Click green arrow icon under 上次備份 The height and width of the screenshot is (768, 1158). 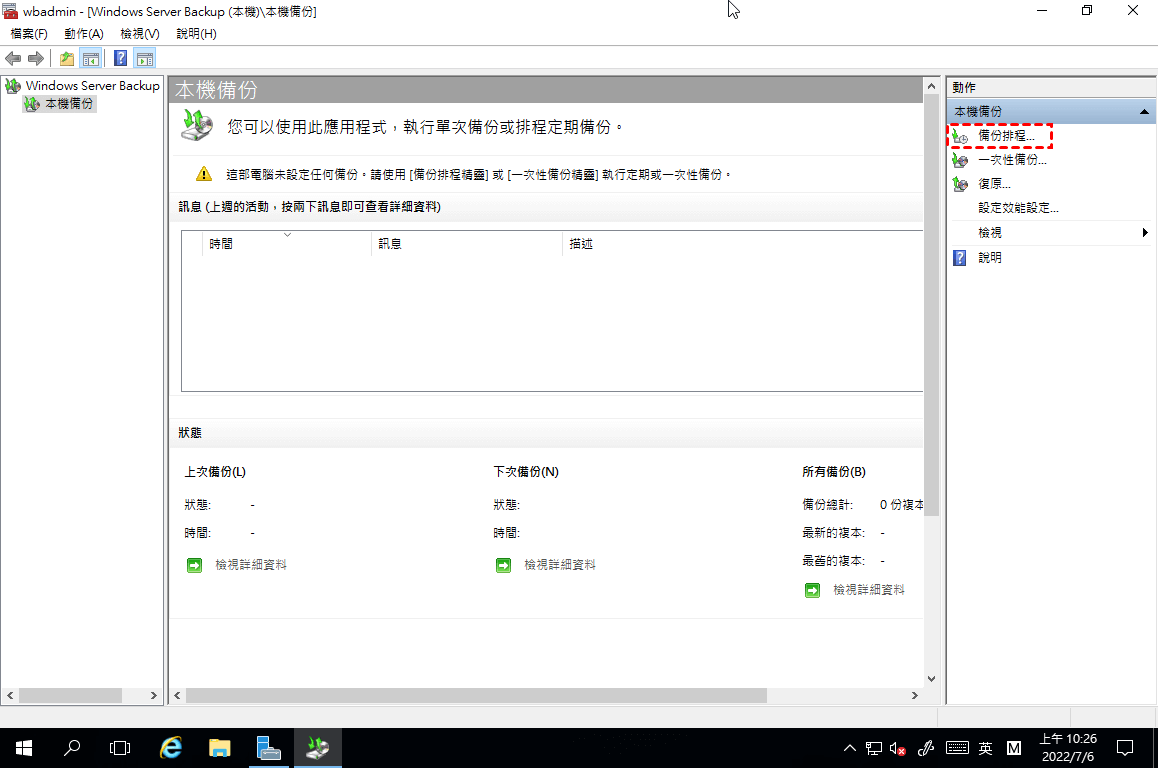pyautogui.click(x=194, y=566)
